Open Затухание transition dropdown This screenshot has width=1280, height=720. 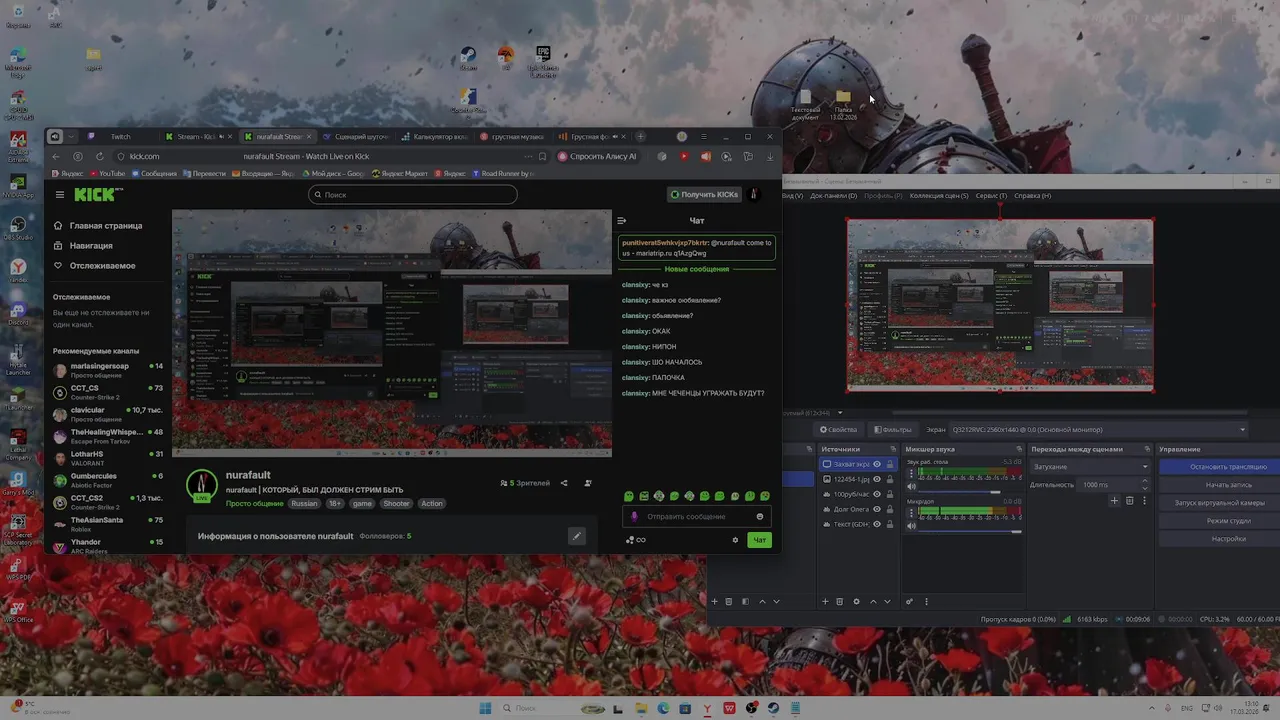click(1091, 467)
